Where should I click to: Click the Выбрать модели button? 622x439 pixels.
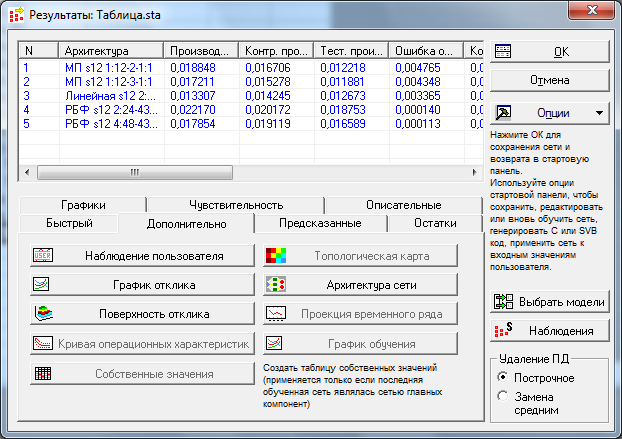[x=550, y=302]
